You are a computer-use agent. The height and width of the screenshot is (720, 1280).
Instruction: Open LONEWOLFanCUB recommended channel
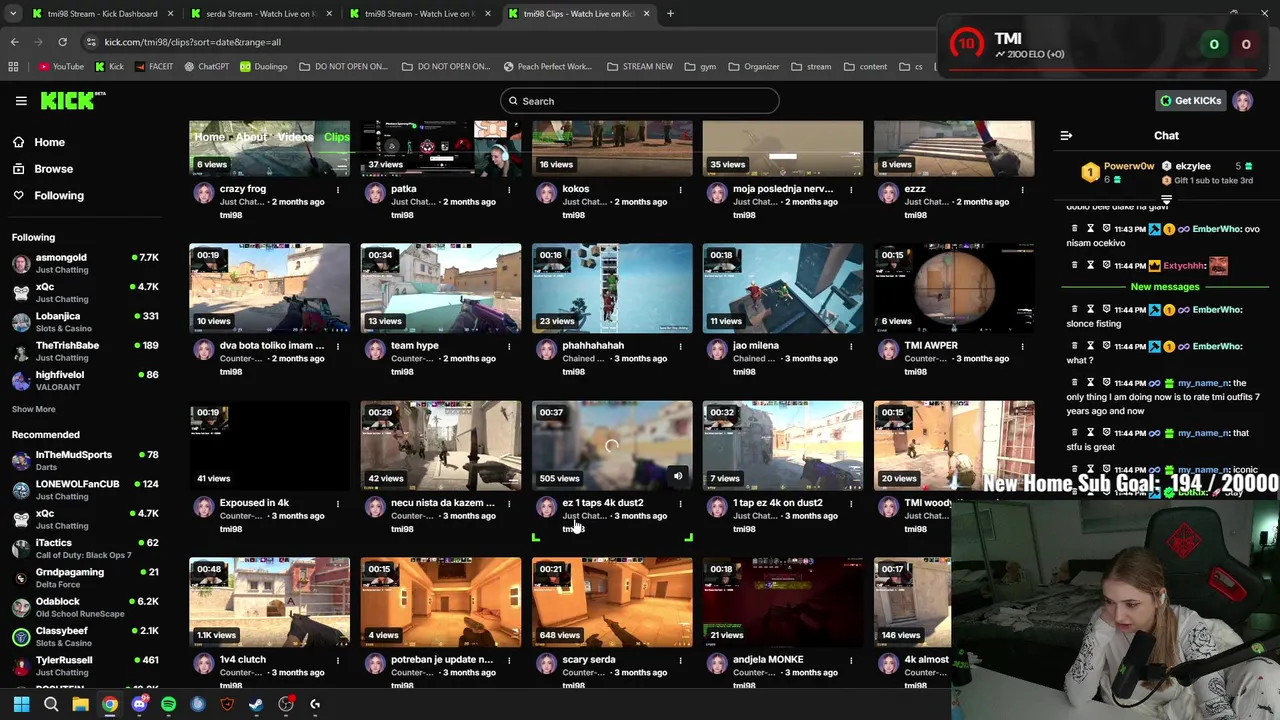[85, 489]
